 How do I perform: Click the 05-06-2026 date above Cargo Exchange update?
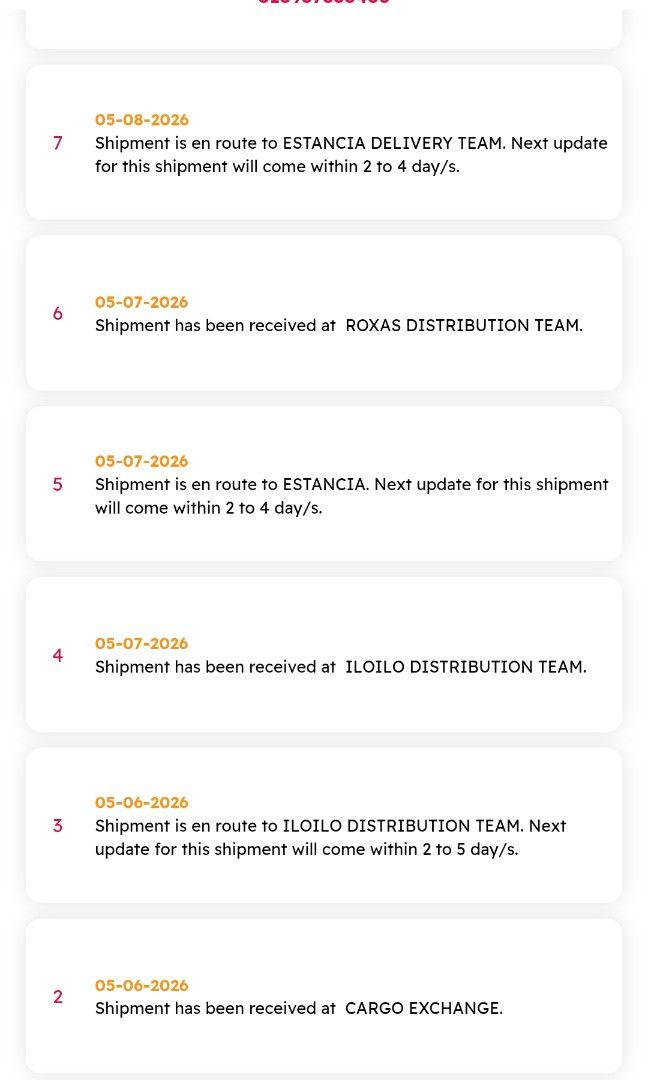[x=142, y=986]
